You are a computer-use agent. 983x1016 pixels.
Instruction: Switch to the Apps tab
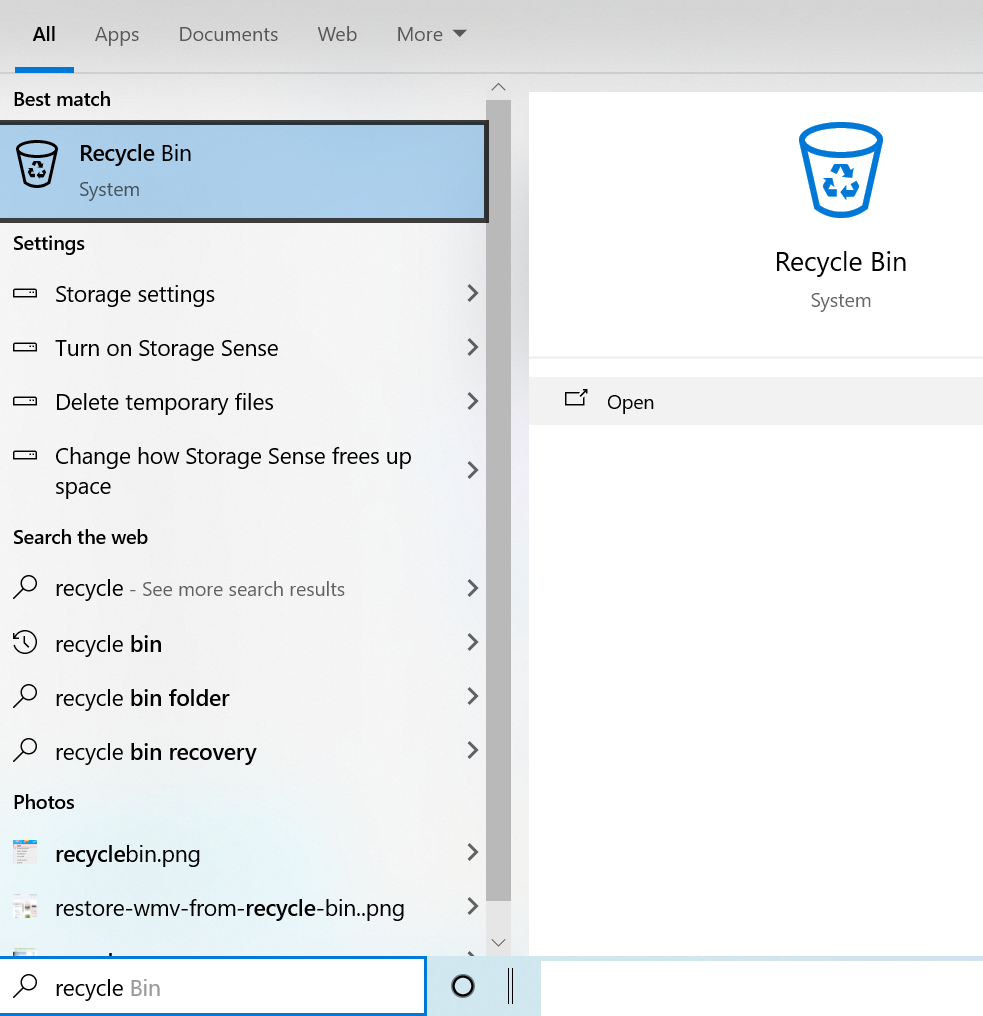click(117, 34)
